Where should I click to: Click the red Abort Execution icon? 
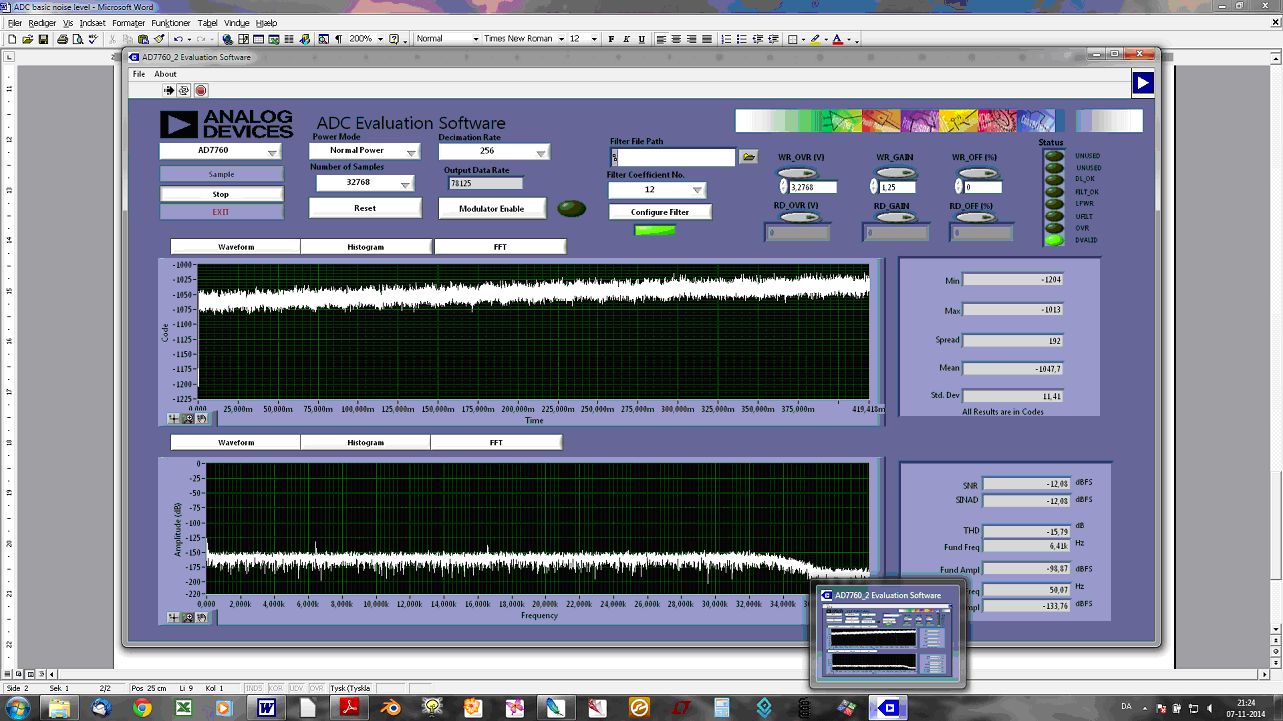pyautogui.click(x=201, y=90)
